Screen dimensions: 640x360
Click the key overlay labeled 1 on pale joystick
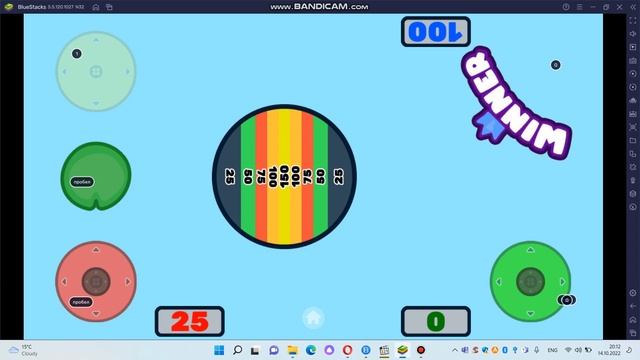[x=77, y=53]
